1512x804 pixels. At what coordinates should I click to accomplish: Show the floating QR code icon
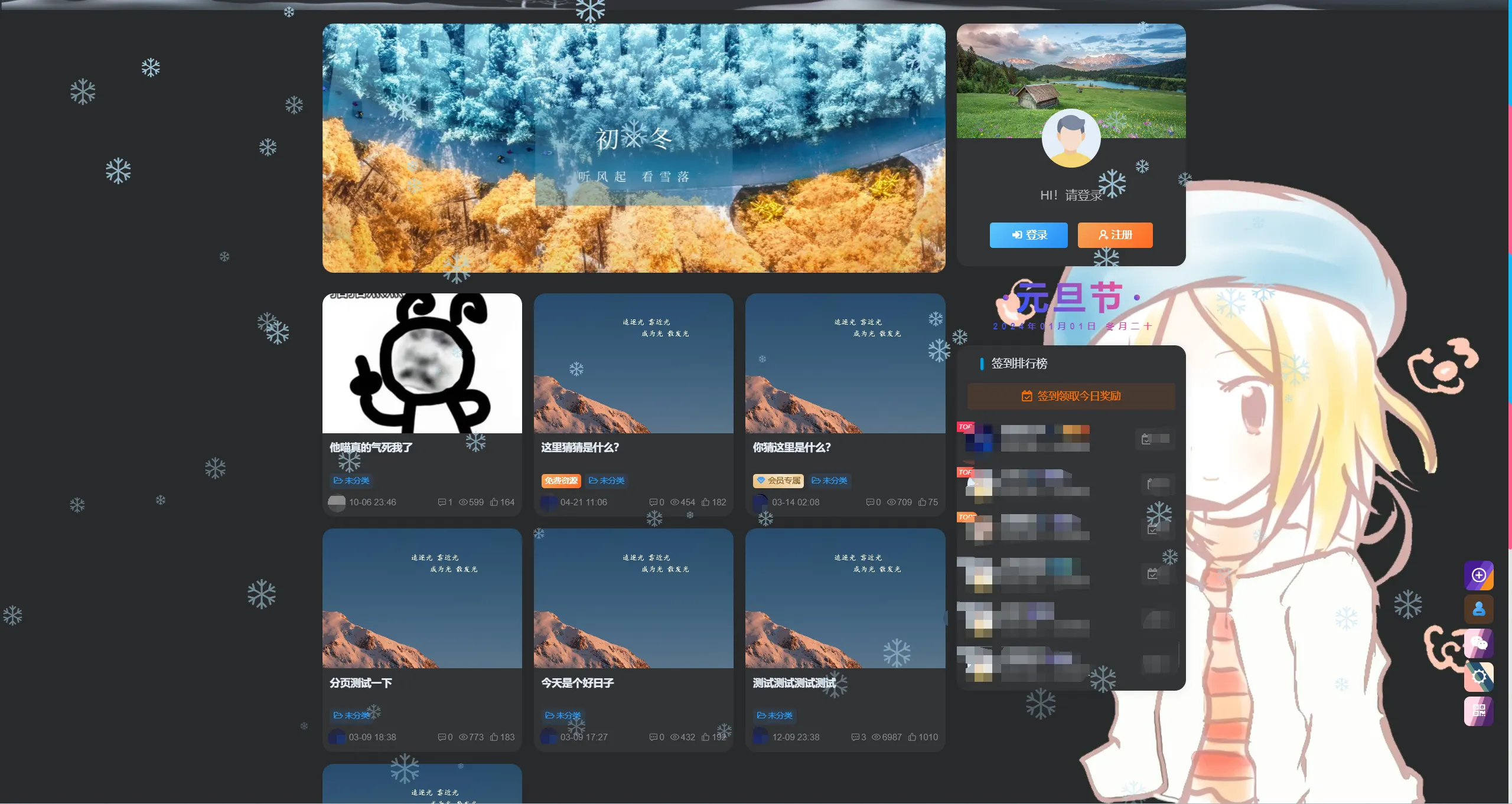click(1478, 711)
